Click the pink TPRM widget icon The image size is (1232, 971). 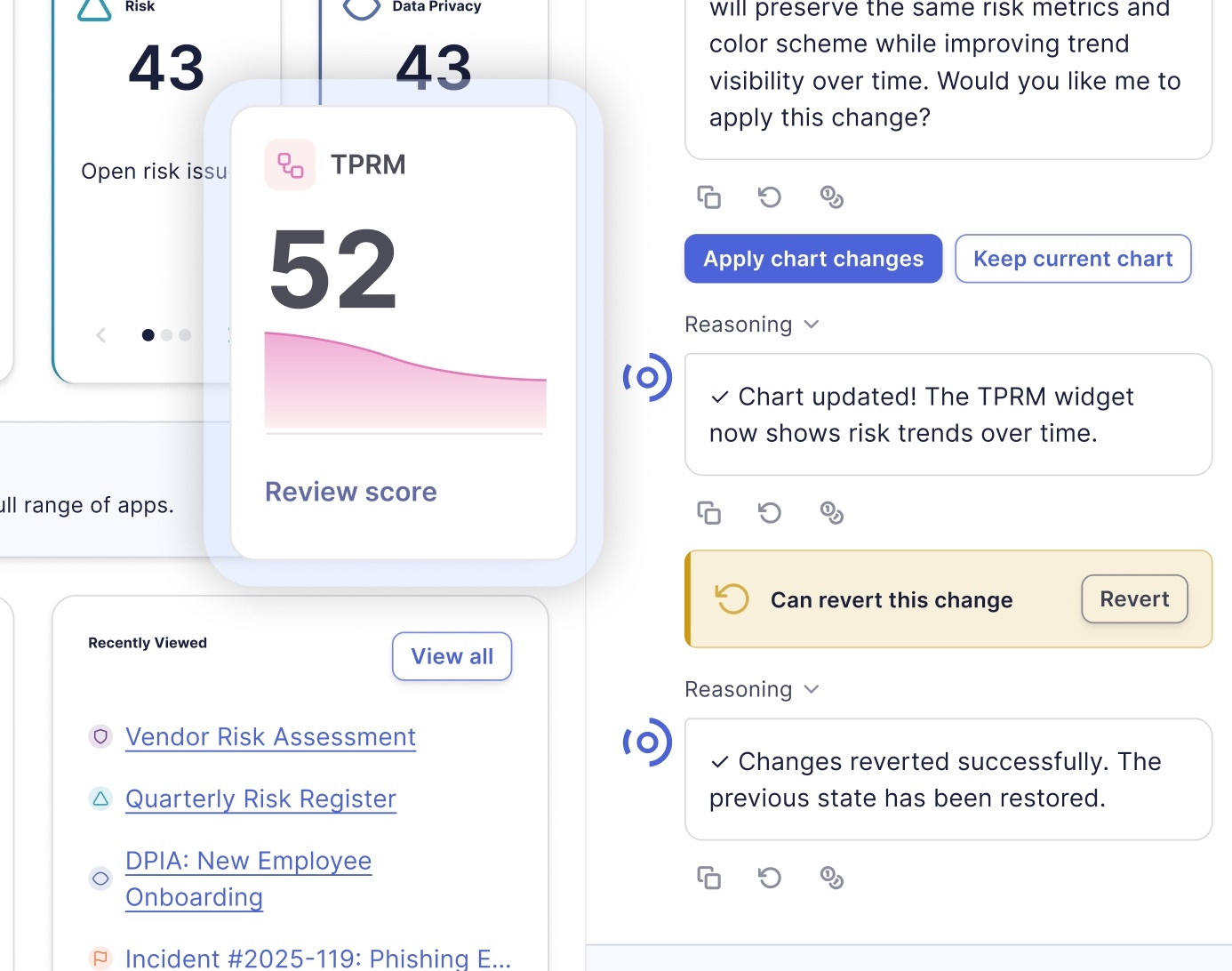click(x=291, y=165)
